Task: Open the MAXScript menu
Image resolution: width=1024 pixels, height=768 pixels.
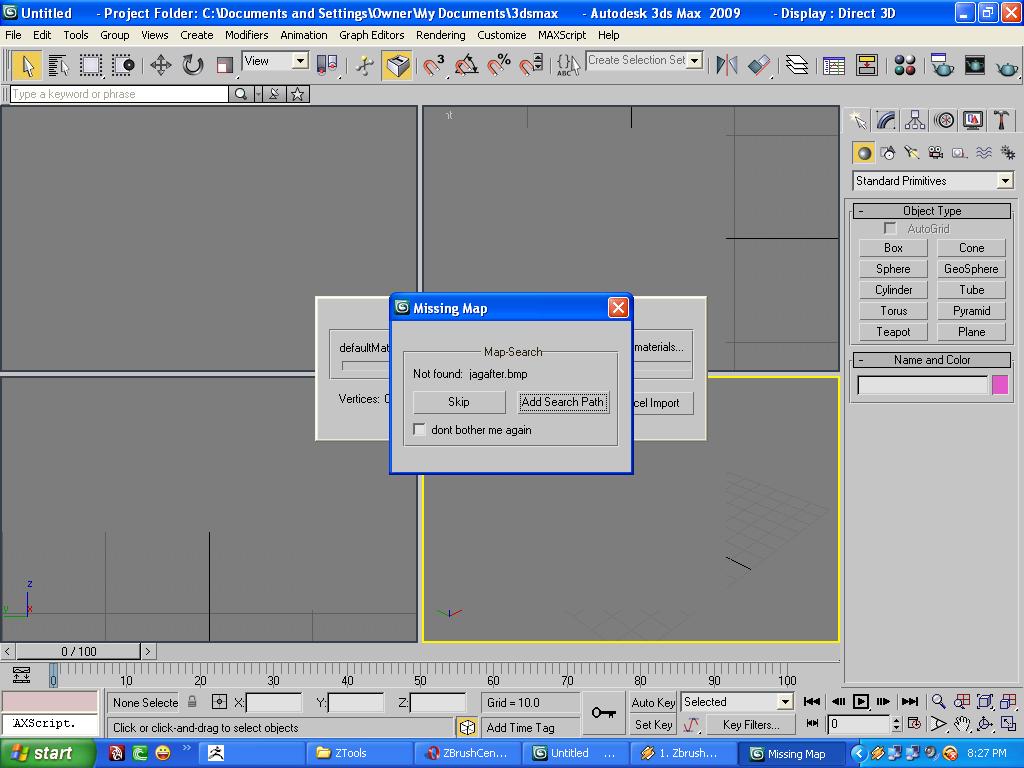Action: 562,35
